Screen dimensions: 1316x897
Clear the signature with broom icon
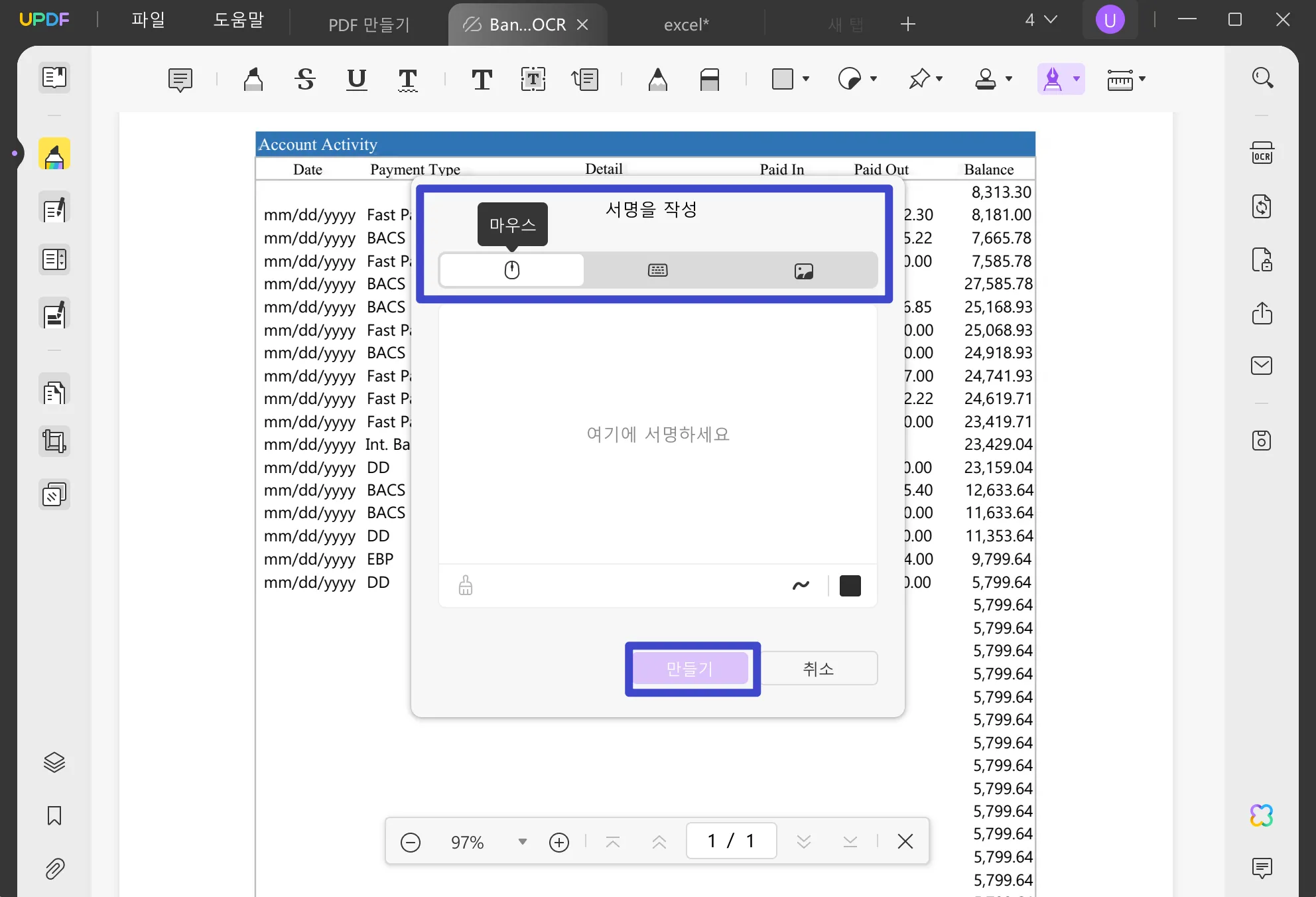coord(466,585)
